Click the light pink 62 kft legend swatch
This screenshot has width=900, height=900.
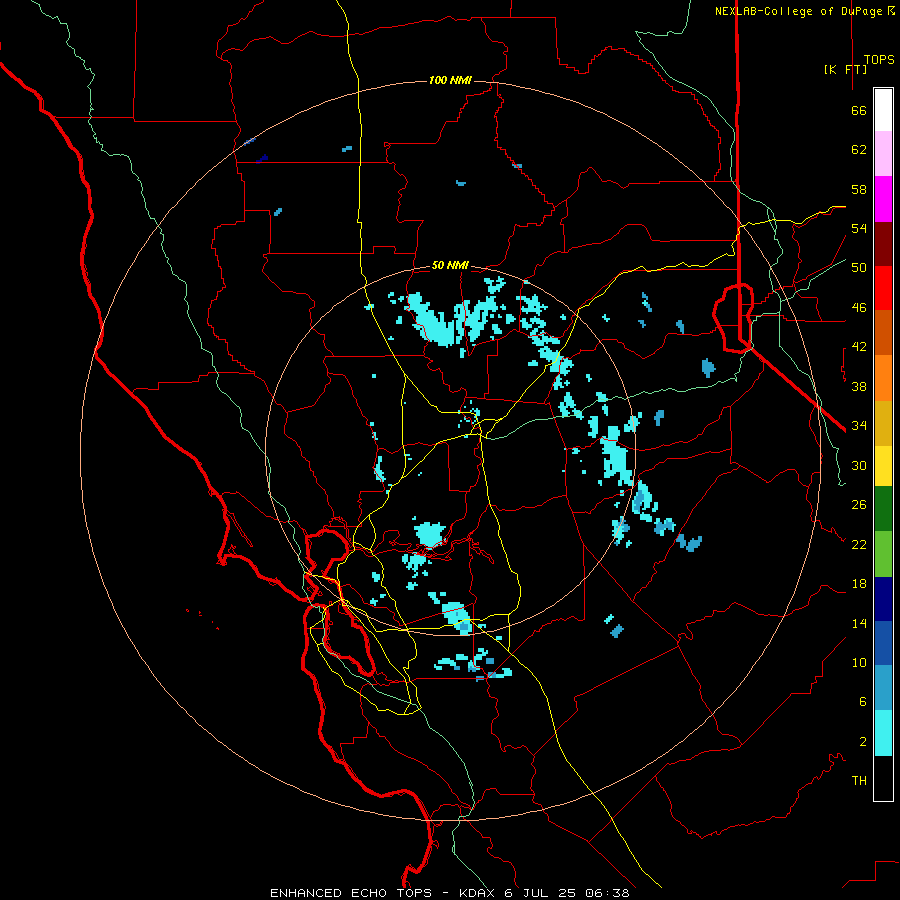click(883, 154)
